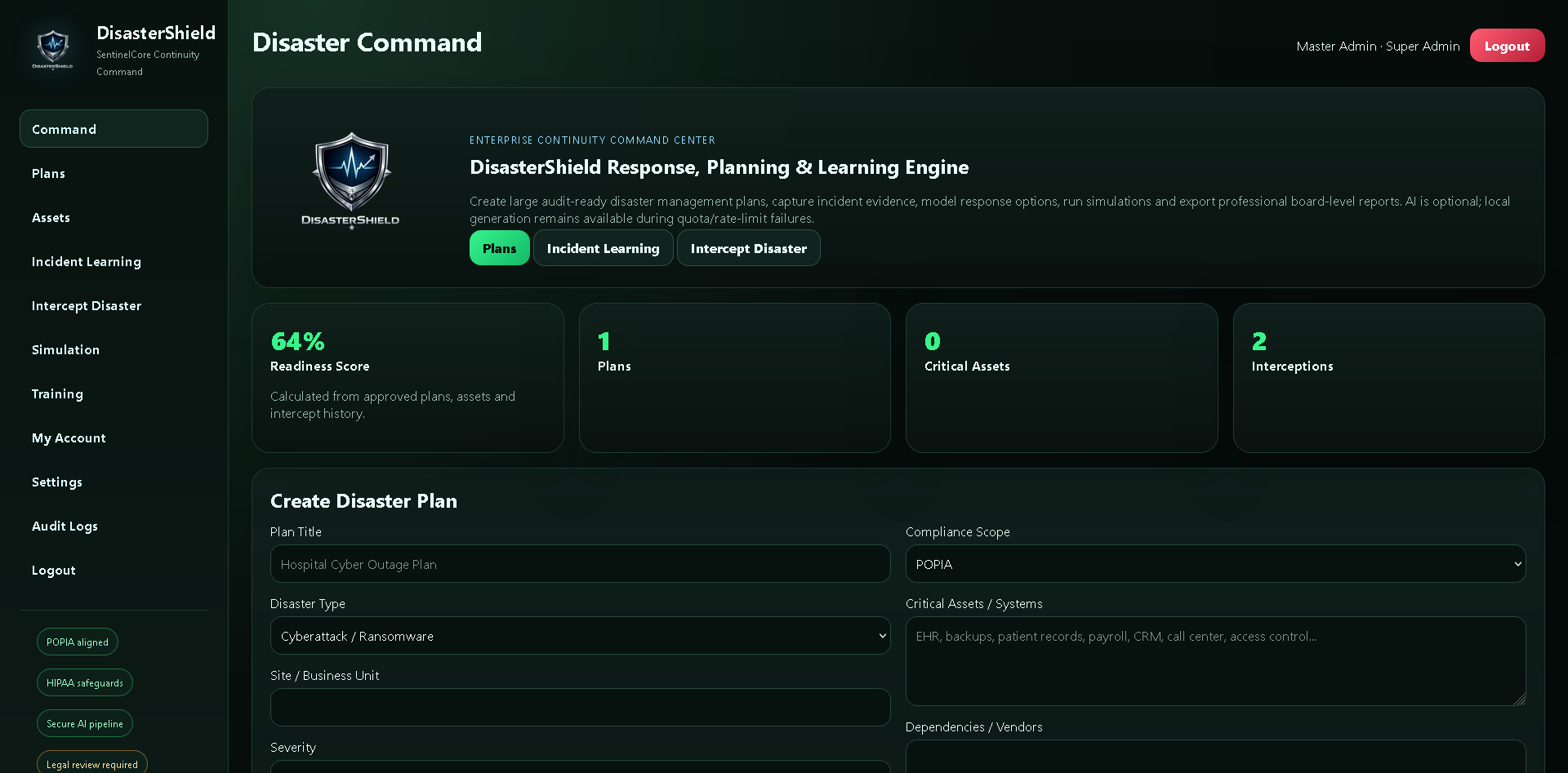Click the Incident Learning banner button
This screenshot has height=773, width=1568.
point(603,248)
